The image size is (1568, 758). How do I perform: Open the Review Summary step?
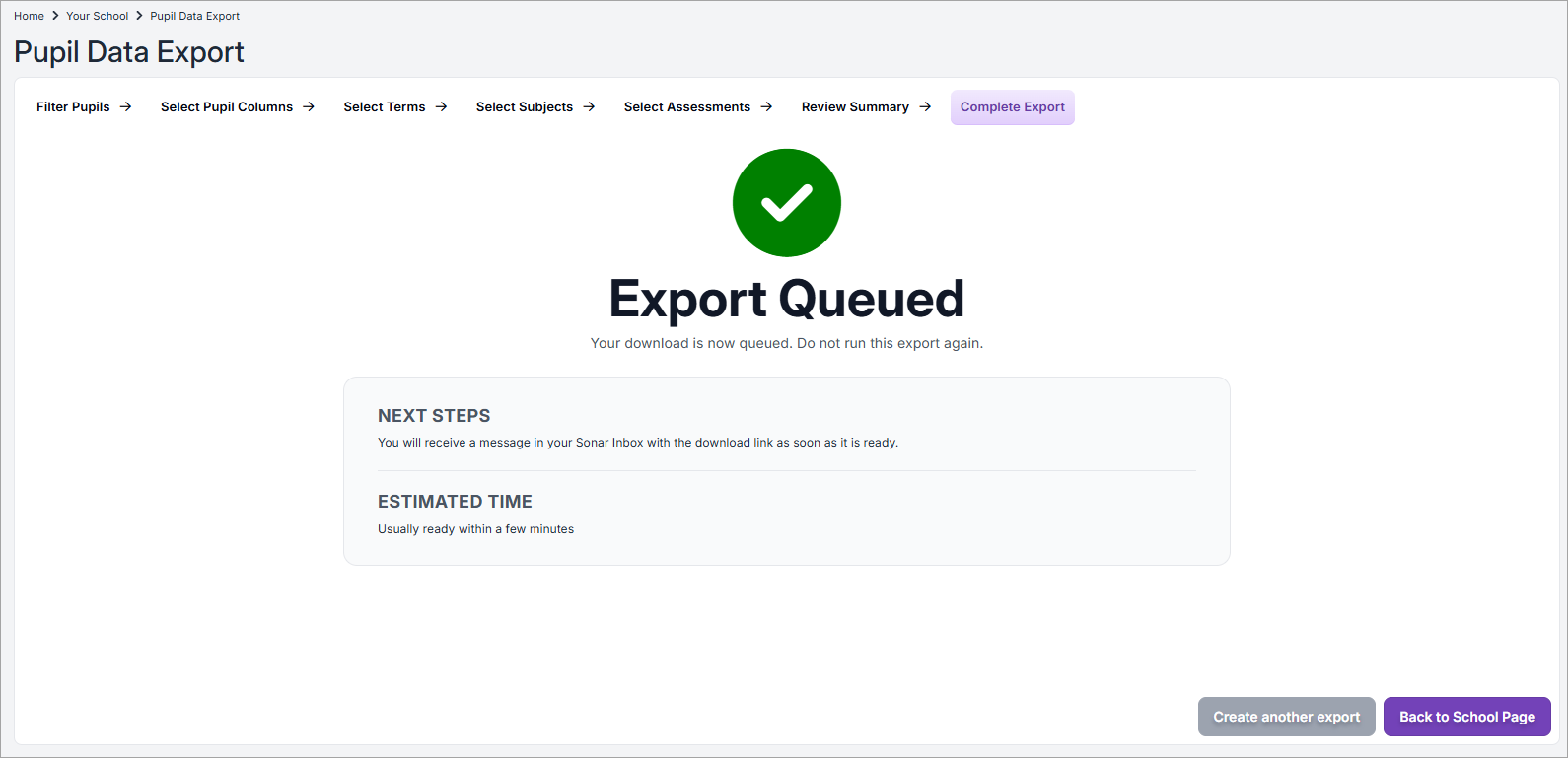(x=855, y=107)
